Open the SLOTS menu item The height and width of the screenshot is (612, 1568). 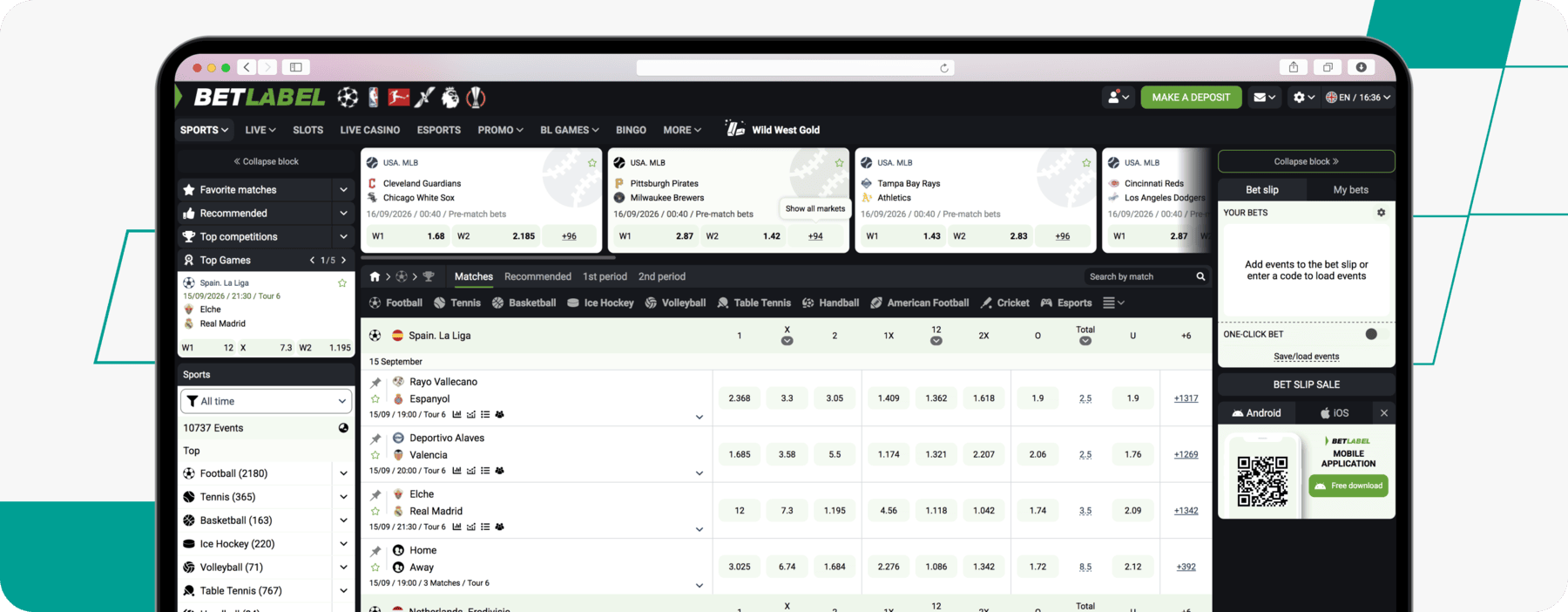click(308, 130)
